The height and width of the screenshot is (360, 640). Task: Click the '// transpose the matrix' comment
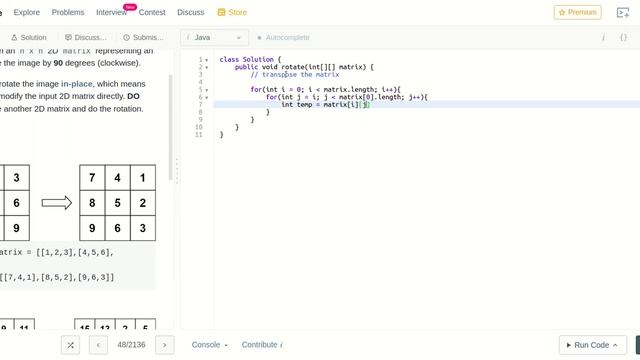coord(295,75)
